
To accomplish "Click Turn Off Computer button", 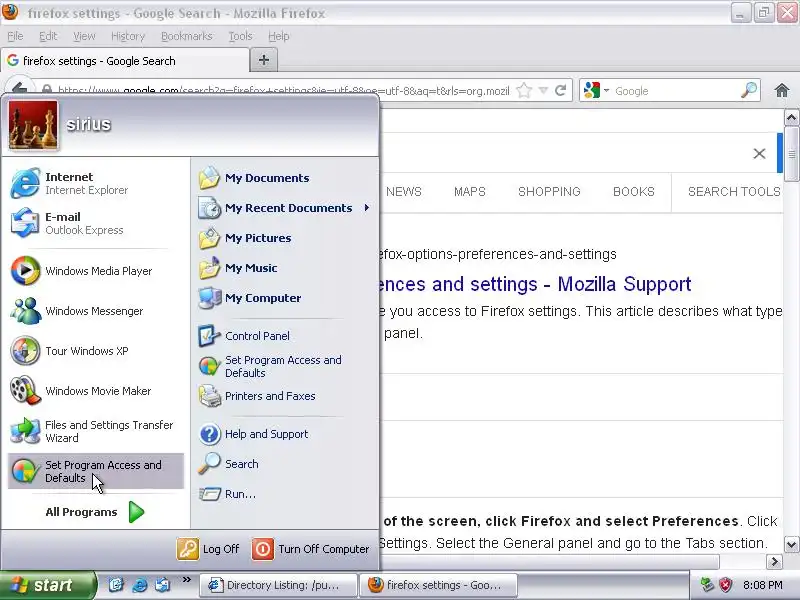I will (311, 549).
